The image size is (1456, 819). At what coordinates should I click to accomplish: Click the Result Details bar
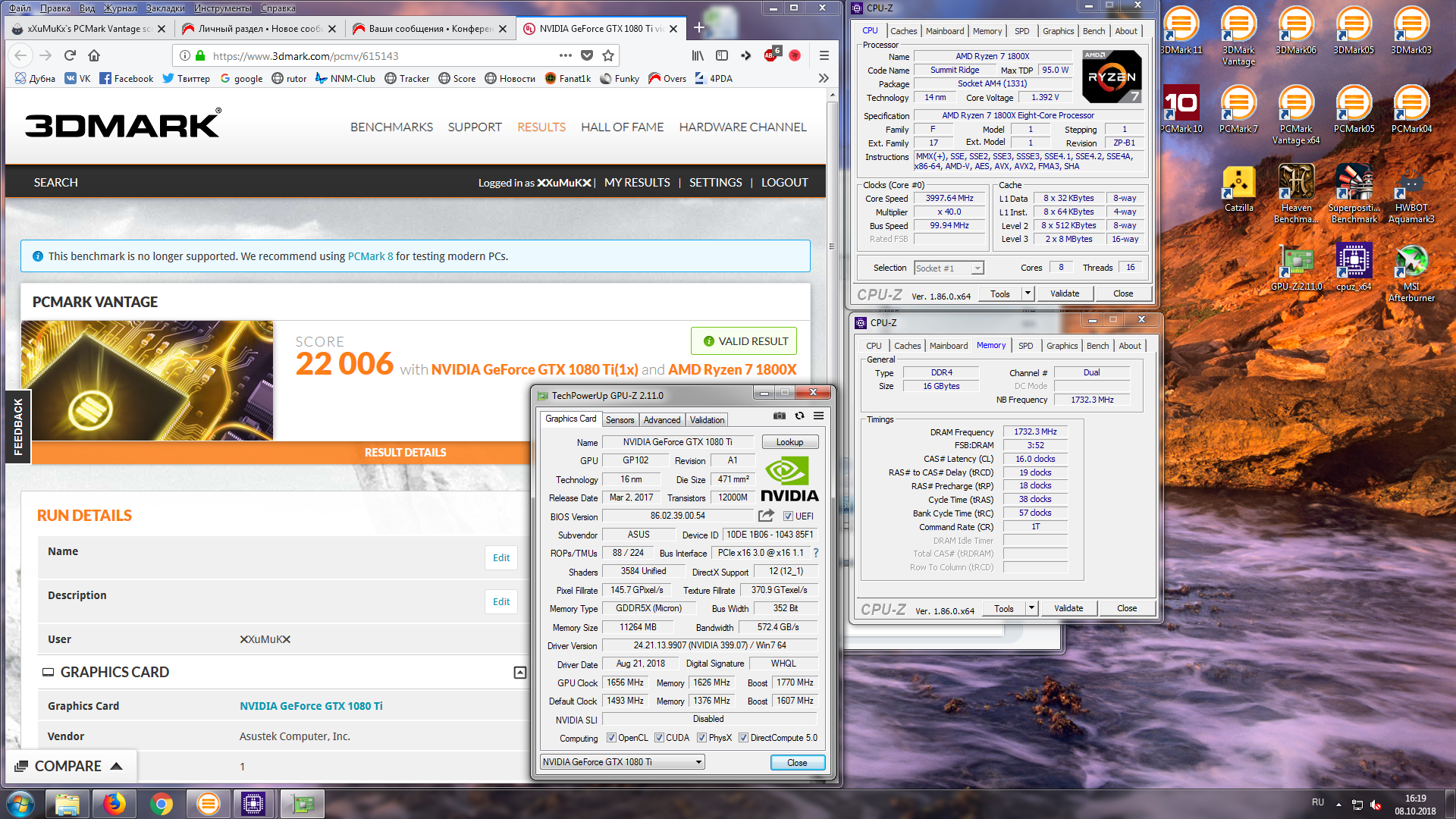405,452
